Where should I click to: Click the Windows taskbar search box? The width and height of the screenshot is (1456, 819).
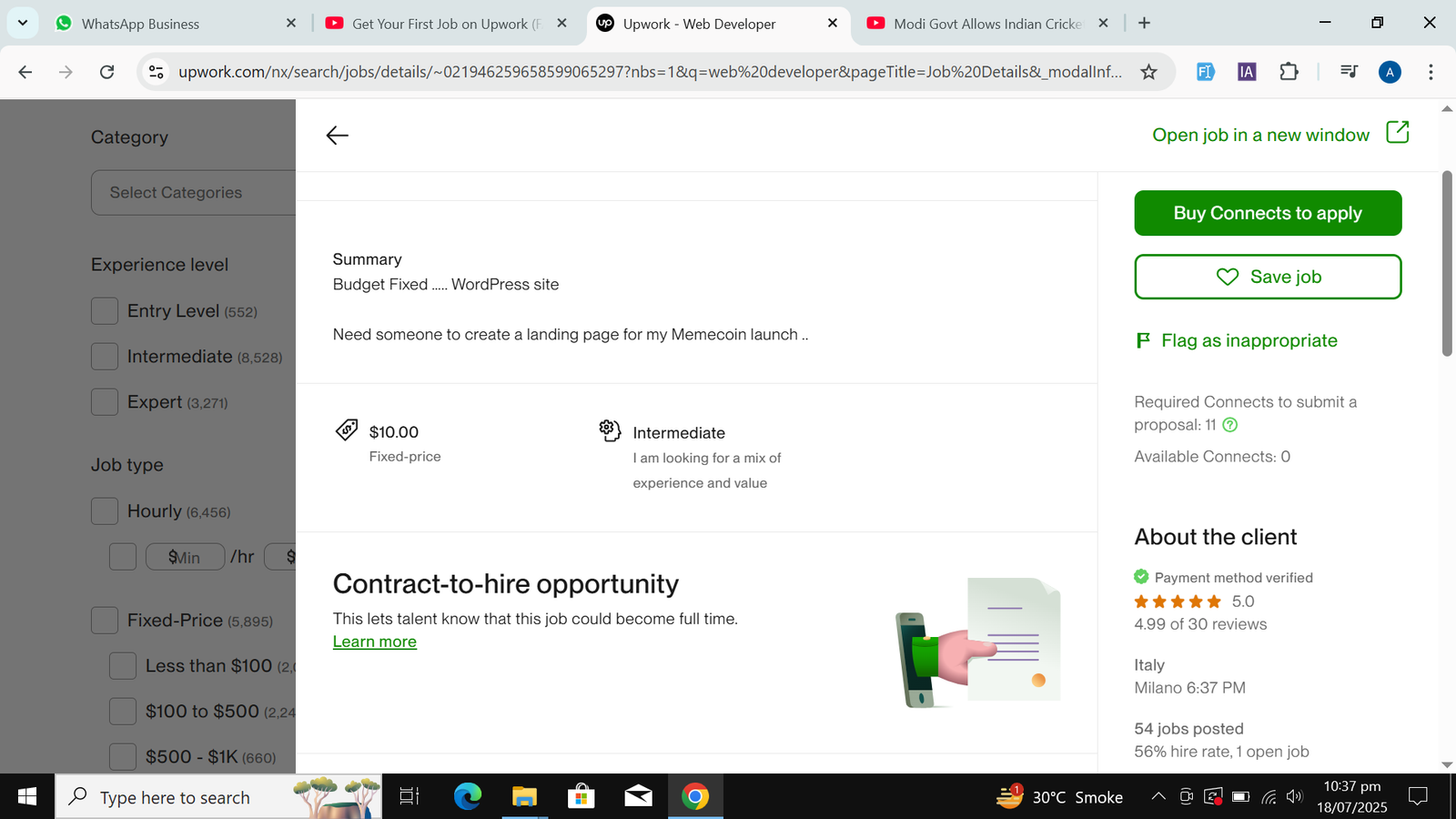pos(218,797)
